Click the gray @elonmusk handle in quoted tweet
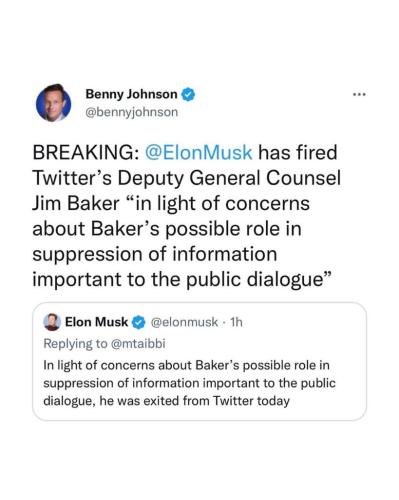The height and width of the screenshot is (500, 399). (x=184, y=322)
